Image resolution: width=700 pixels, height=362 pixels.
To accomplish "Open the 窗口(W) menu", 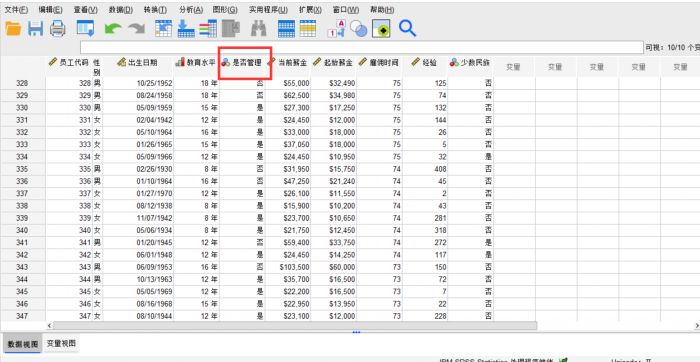I will coord(346,9).
